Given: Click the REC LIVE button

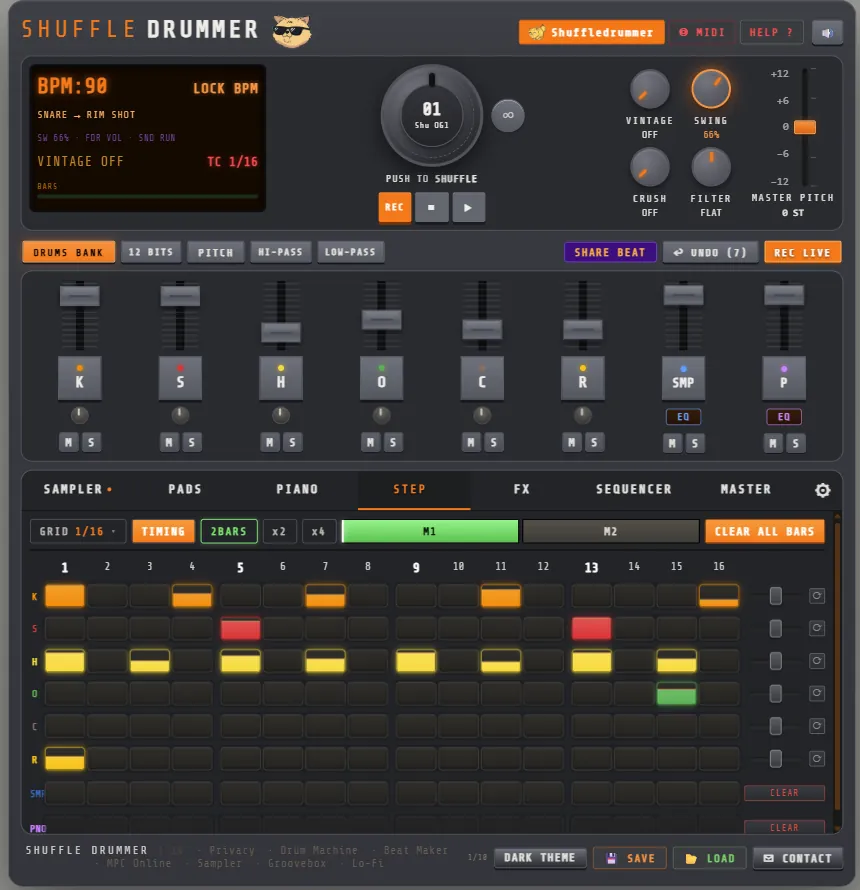Looking at the screenshot, I should tap(802, 252).
